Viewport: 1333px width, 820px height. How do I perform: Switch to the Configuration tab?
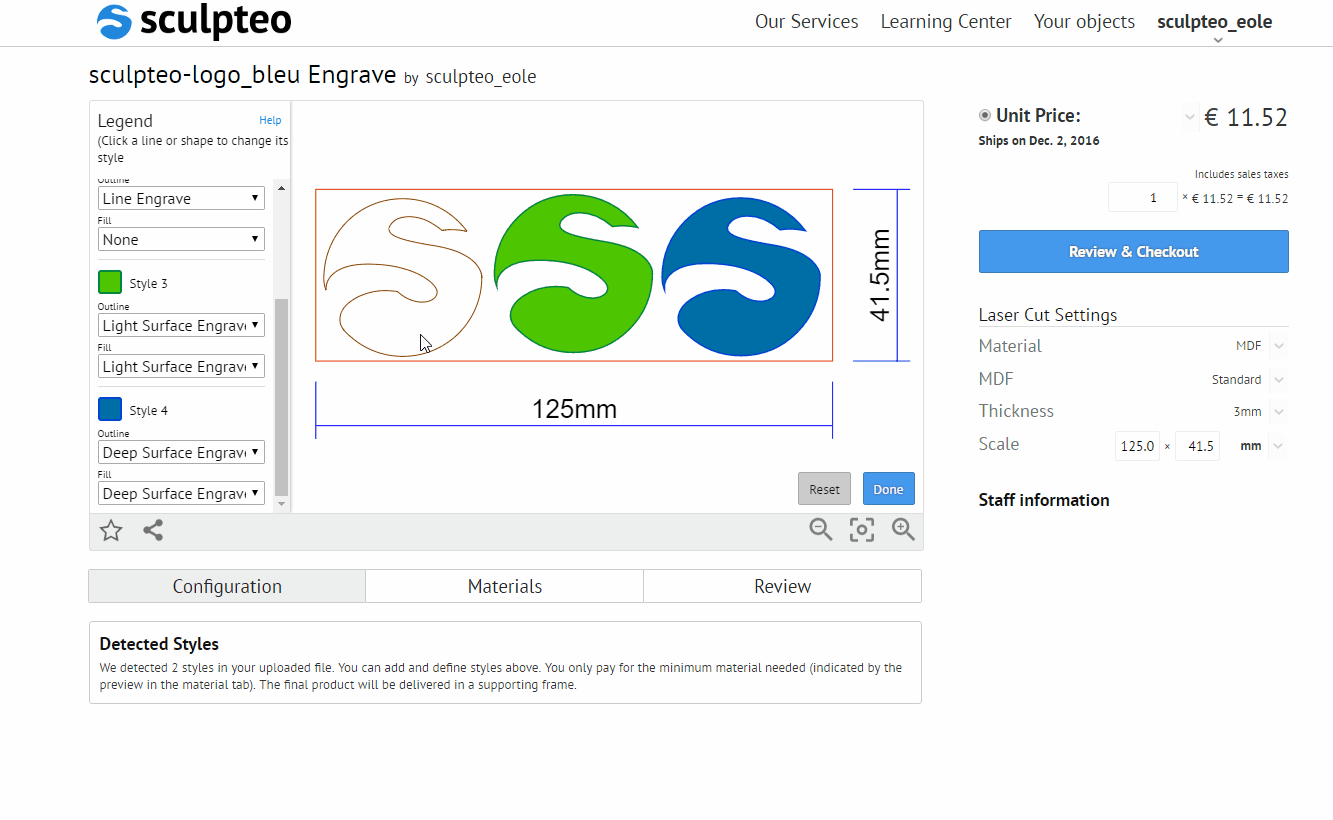pos(227,586)
